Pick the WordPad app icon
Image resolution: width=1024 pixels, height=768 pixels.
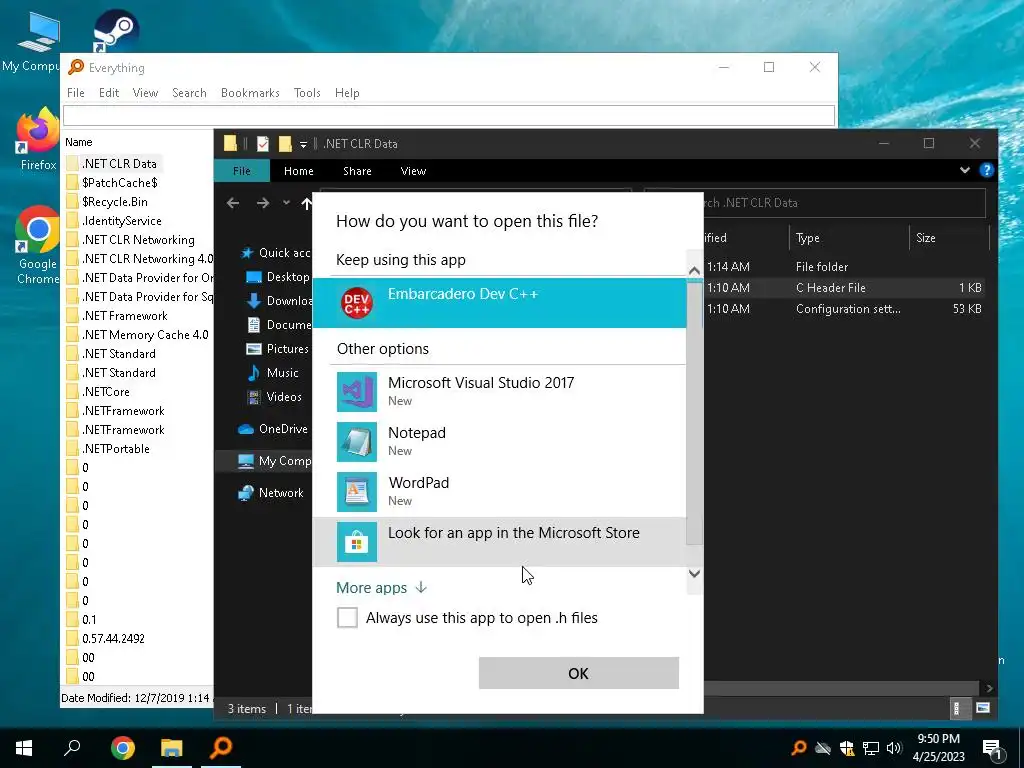point(357,492)
